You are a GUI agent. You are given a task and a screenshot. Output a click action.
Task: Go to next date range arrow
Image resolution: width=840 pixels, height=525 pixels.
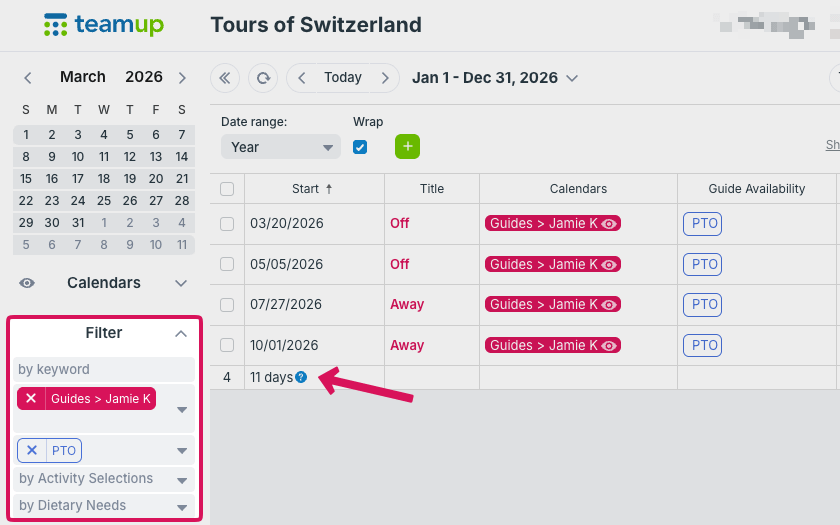[x=384, y=78]
